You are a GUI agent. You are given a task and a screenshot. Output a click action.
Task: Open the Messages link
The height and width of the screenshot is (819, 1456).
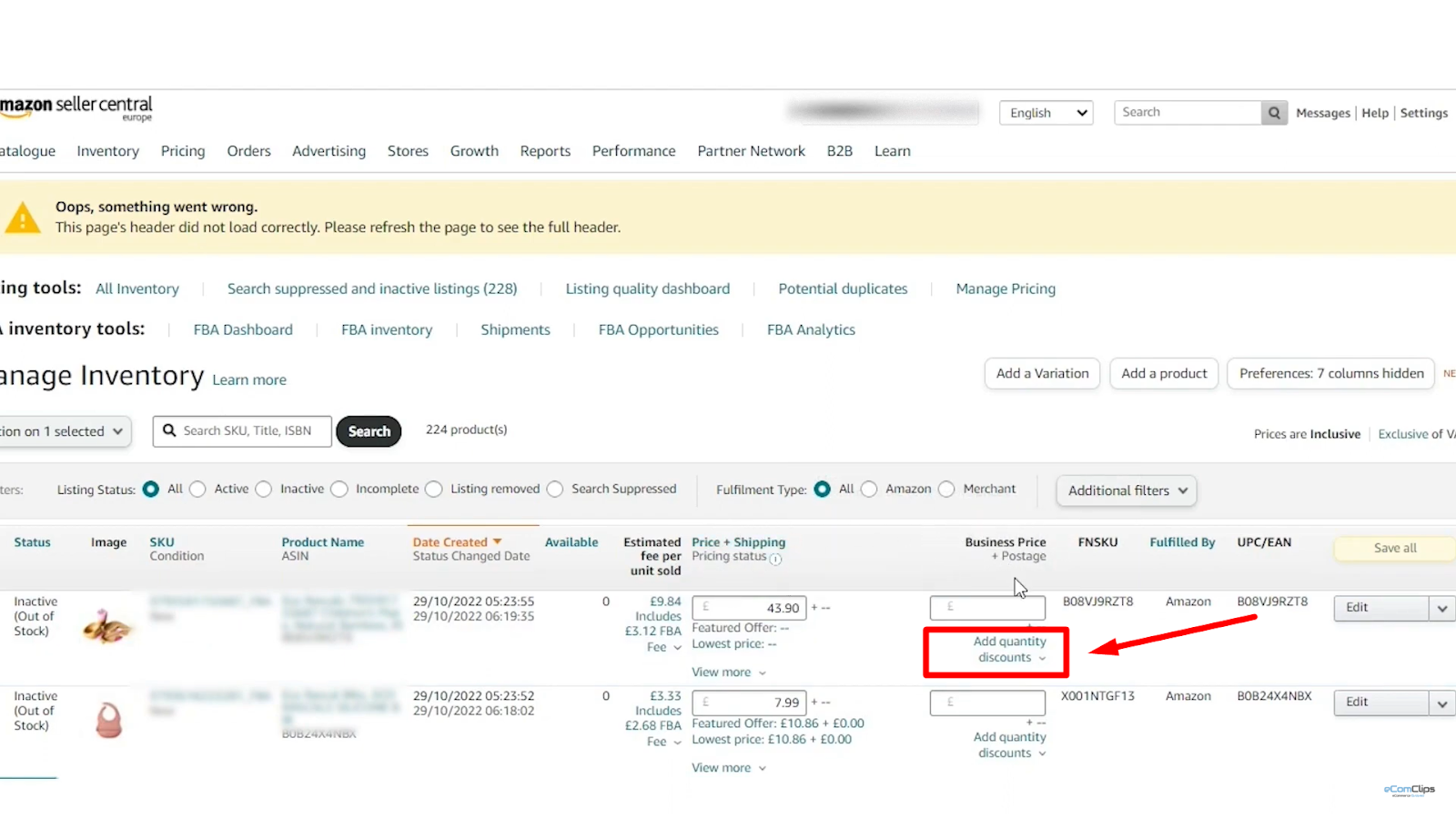[1323, 113]
